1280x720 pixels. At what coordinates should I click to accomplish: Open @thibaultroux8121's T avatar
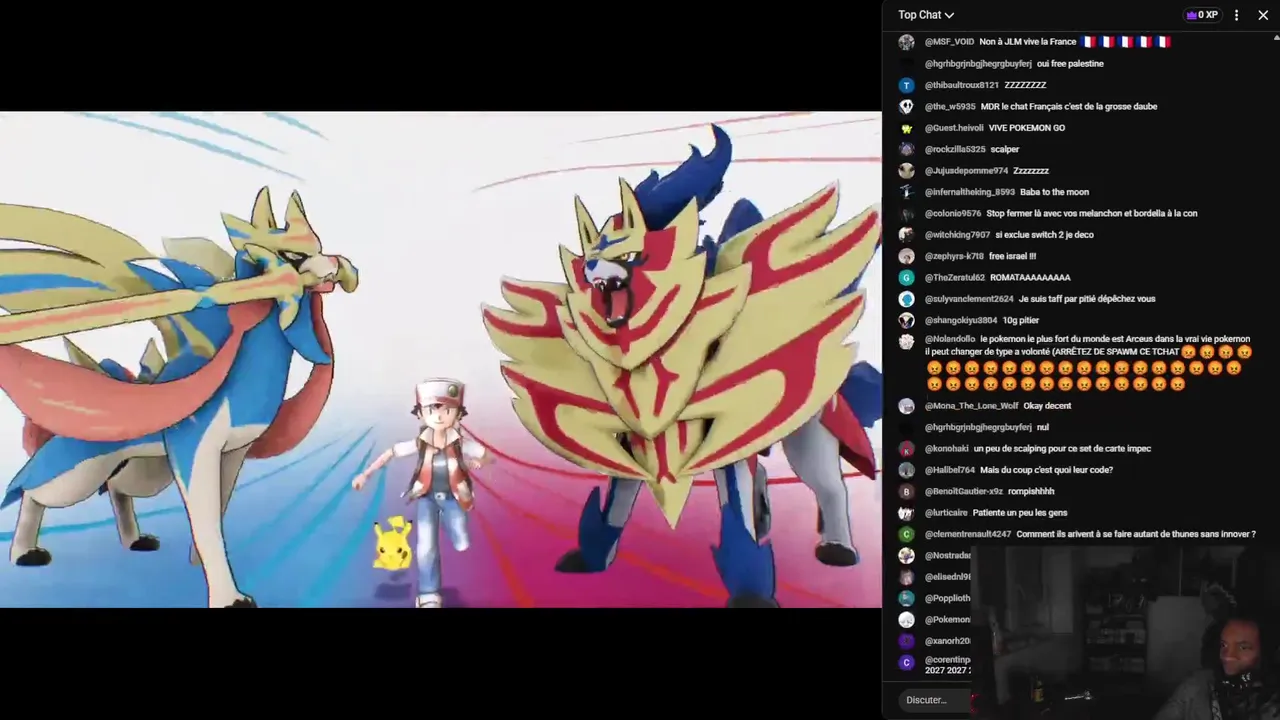906,85
